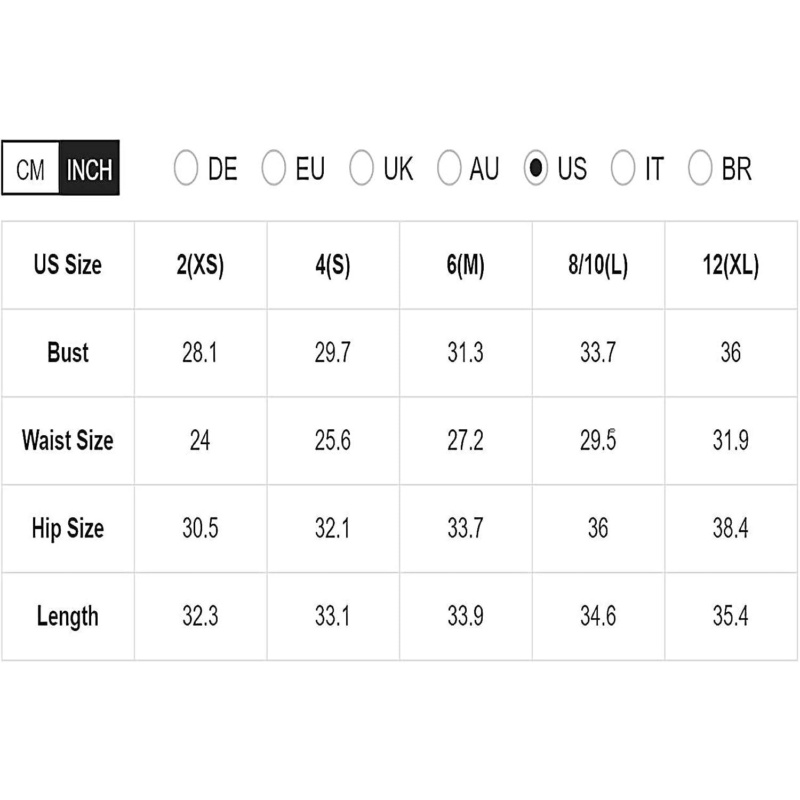Click the 6(M) size column header

pyautogui.click(x=465, y=266)
